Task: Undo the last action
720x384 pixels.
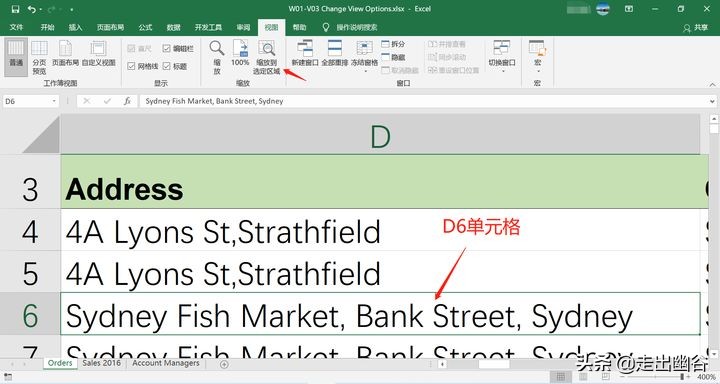Action: pos(31,9)
